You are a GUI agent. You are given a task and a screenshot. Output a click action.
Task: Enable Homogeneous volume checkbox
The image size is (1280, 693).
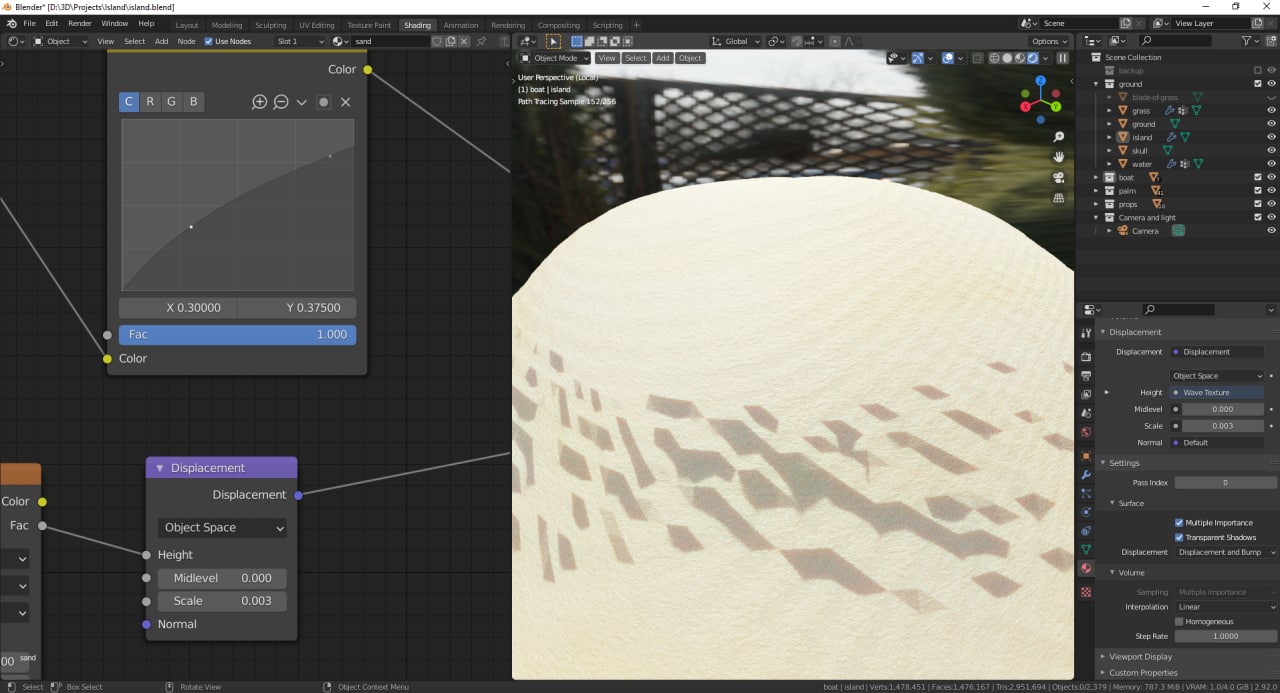point(1179,621)
